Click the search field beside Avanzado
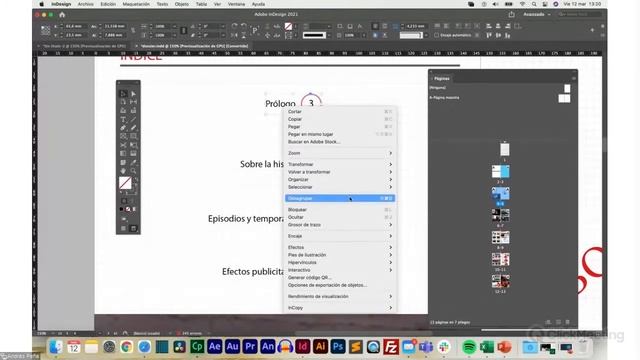 coord(579,14)
